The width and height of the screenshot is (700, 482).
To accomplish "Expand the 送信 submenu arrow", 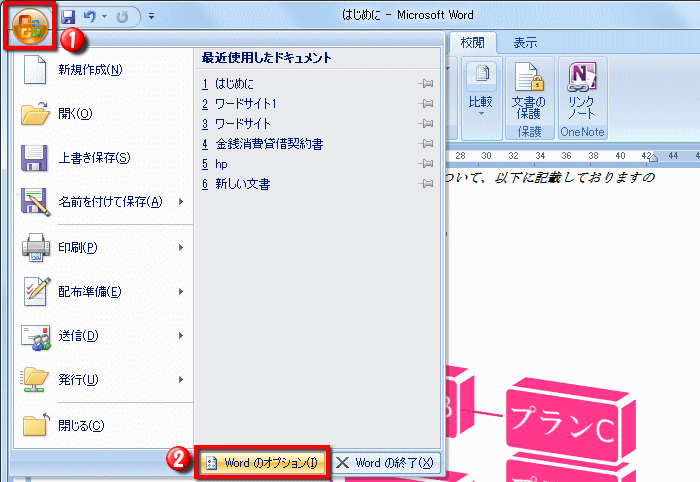I will point(181,336).
